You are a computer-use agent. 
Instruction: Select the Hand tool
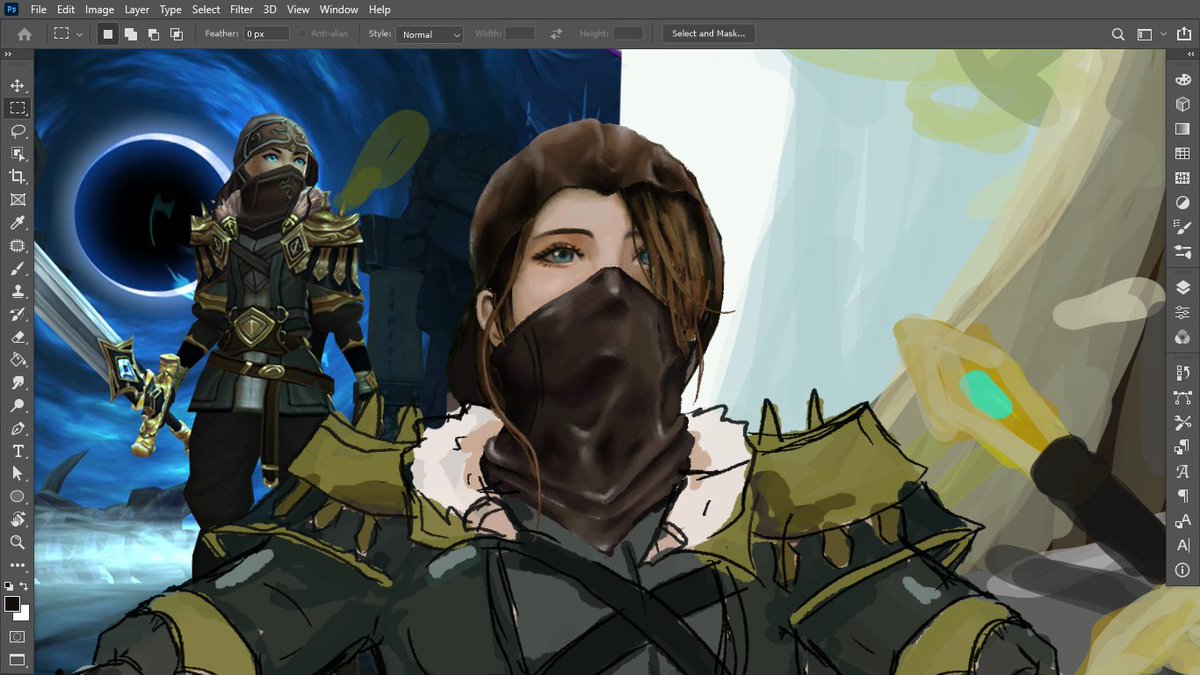[x=17, y=520]
